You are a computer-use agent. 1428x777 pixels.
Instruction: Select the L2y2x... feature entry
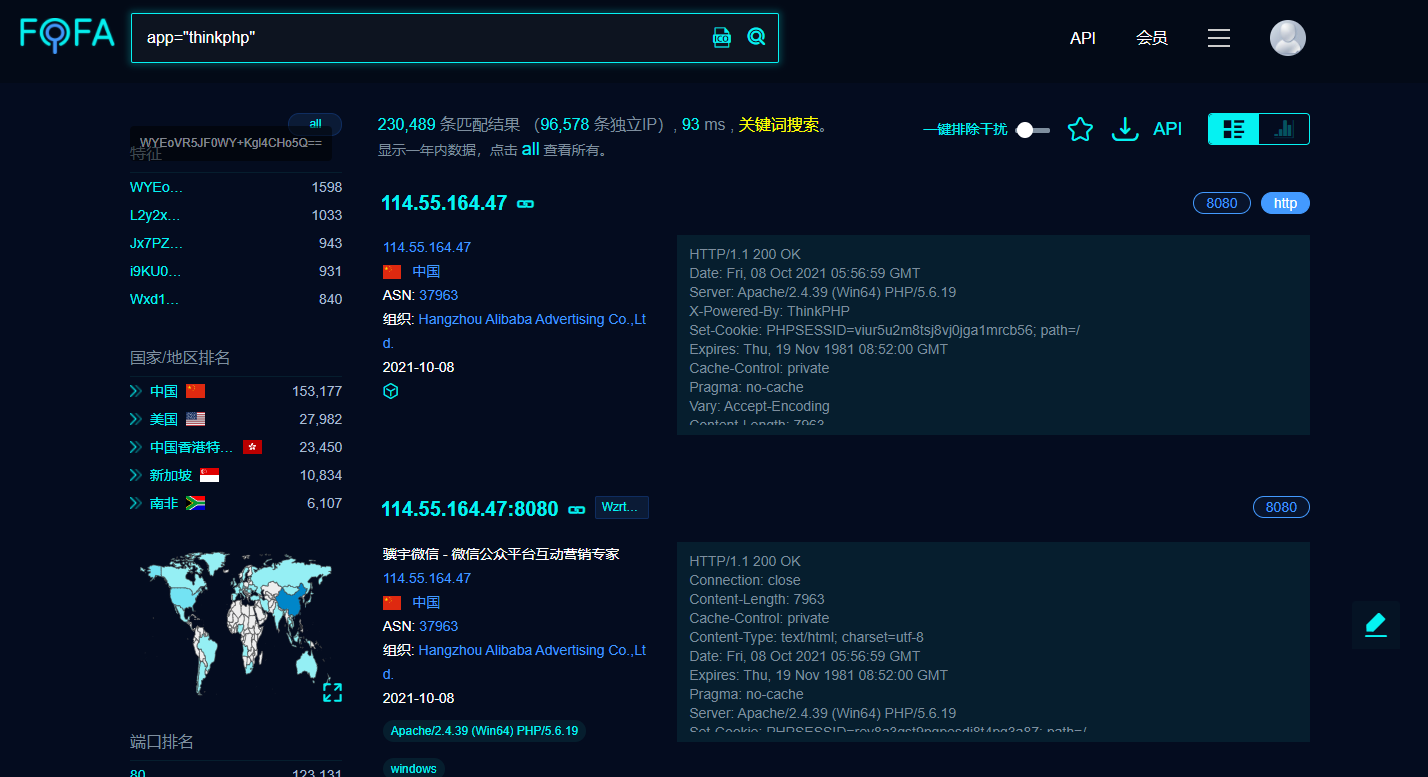(x=156, y=215)
